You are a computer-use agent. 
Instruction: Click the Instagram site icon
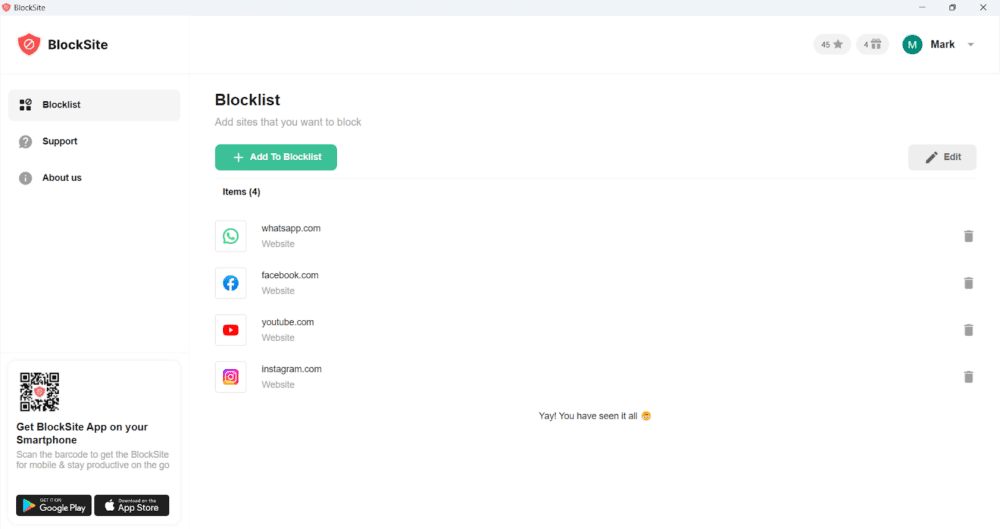[x=231, y=376]
